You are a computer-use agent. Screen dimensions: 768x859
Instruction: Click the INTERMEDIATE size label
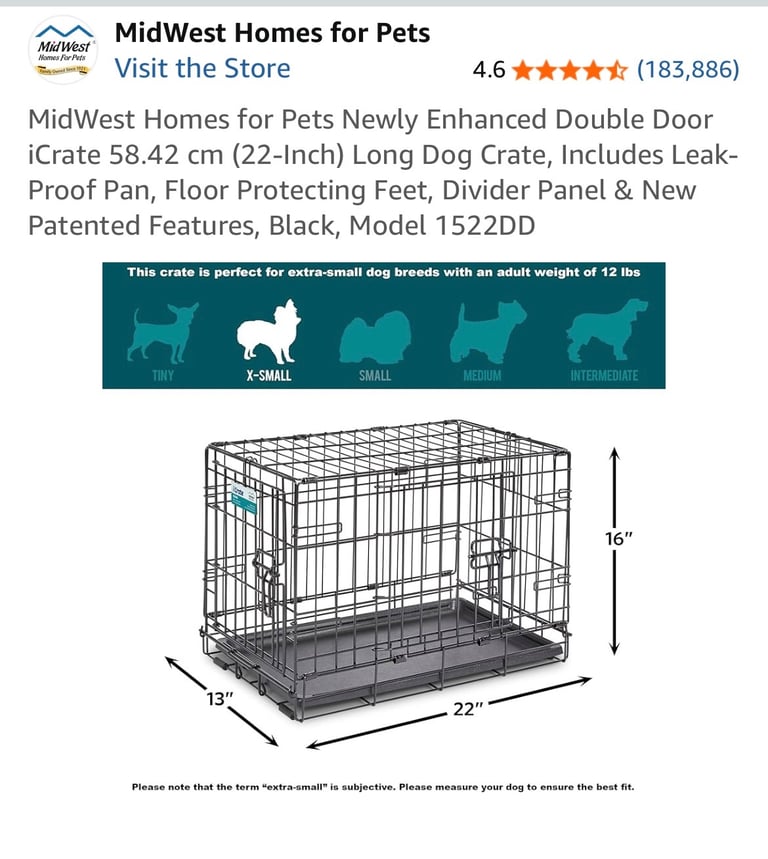(604, 376)
